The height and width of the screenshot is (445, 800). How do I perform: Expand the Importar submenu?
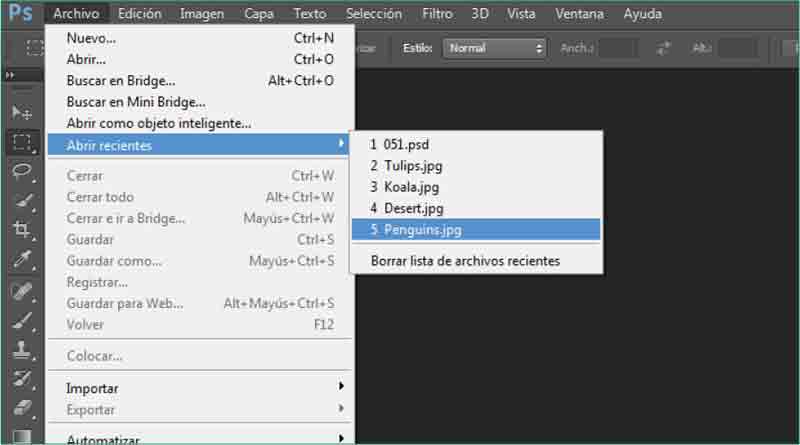click(x=200, y=388)
